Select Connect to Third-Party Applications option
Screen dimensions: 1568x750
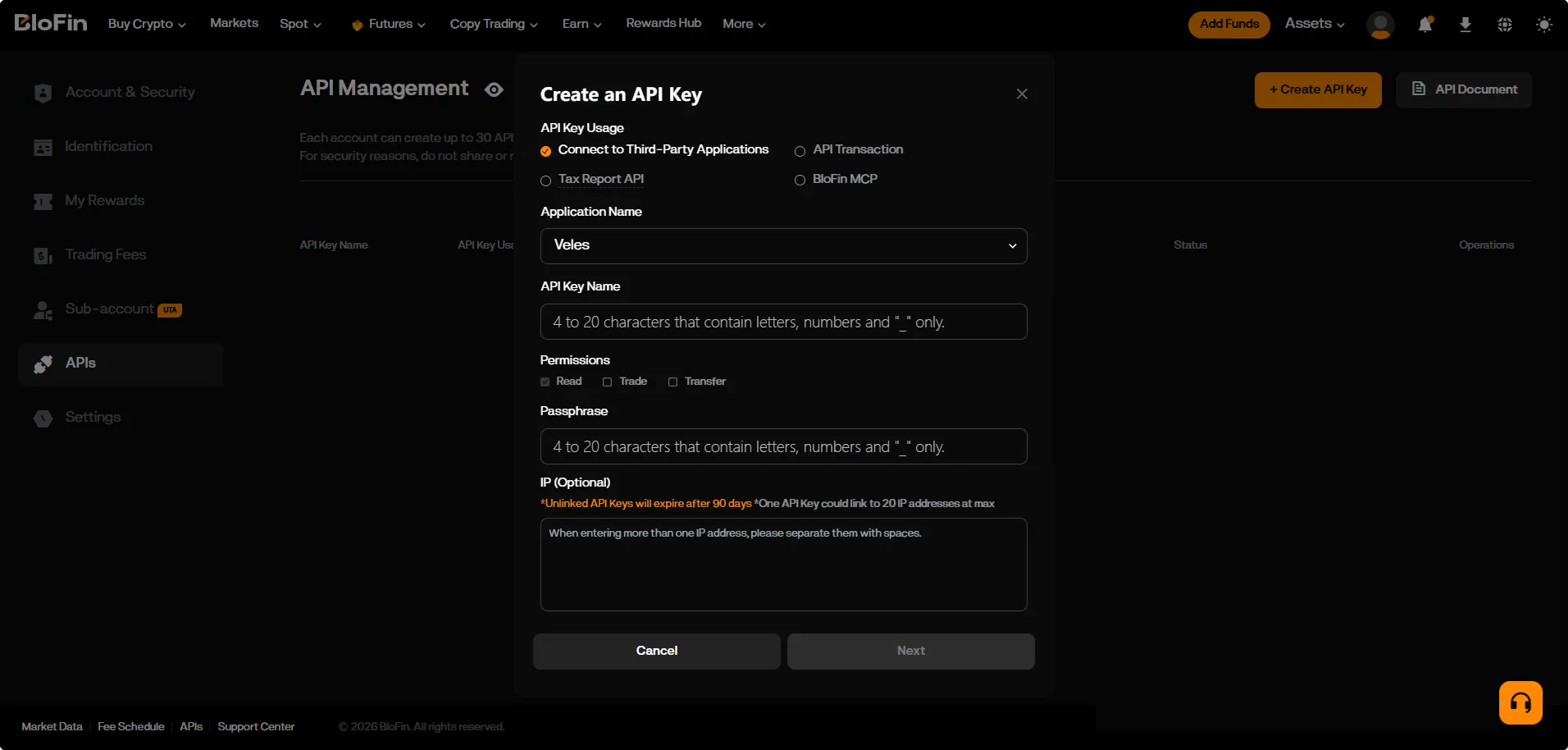(654, 150)
